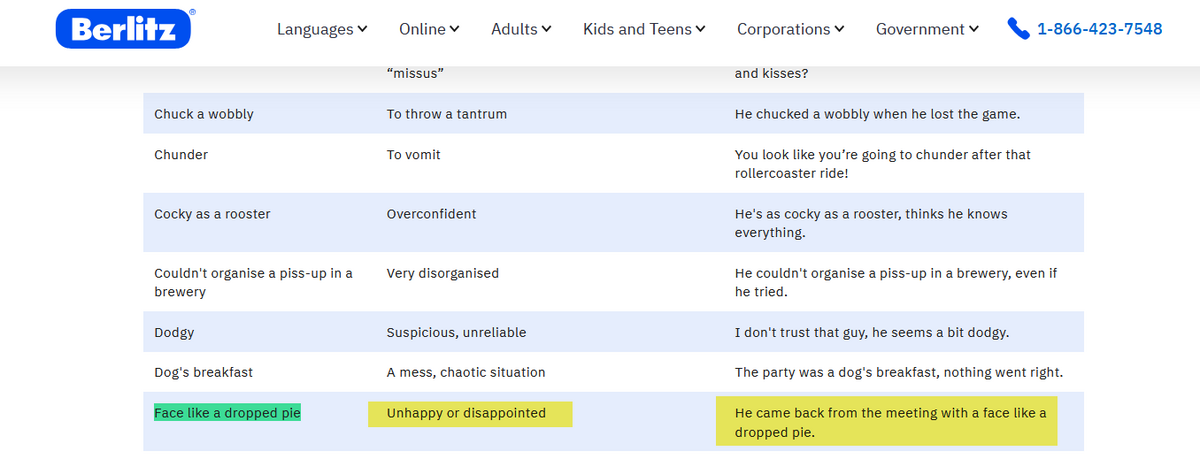Click green-highlighted "Face like a dropped pie"

(227, 412)
